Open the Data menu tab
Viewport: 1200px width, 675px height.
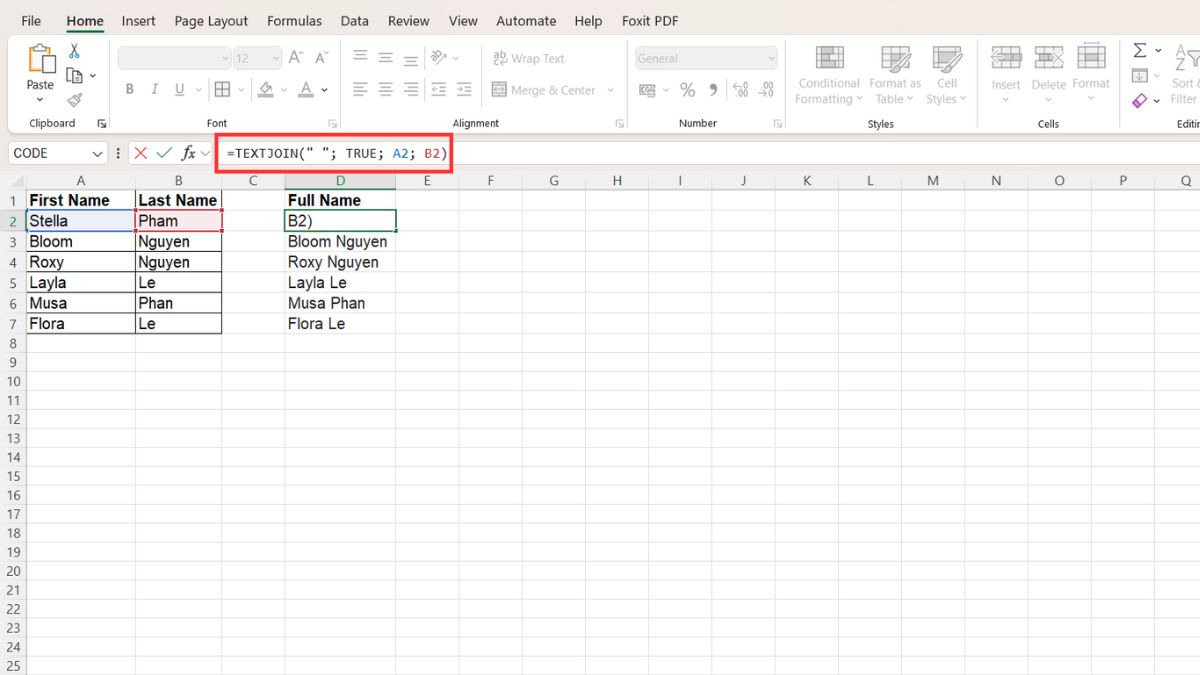pyautogui.click(x=354, y=20)
